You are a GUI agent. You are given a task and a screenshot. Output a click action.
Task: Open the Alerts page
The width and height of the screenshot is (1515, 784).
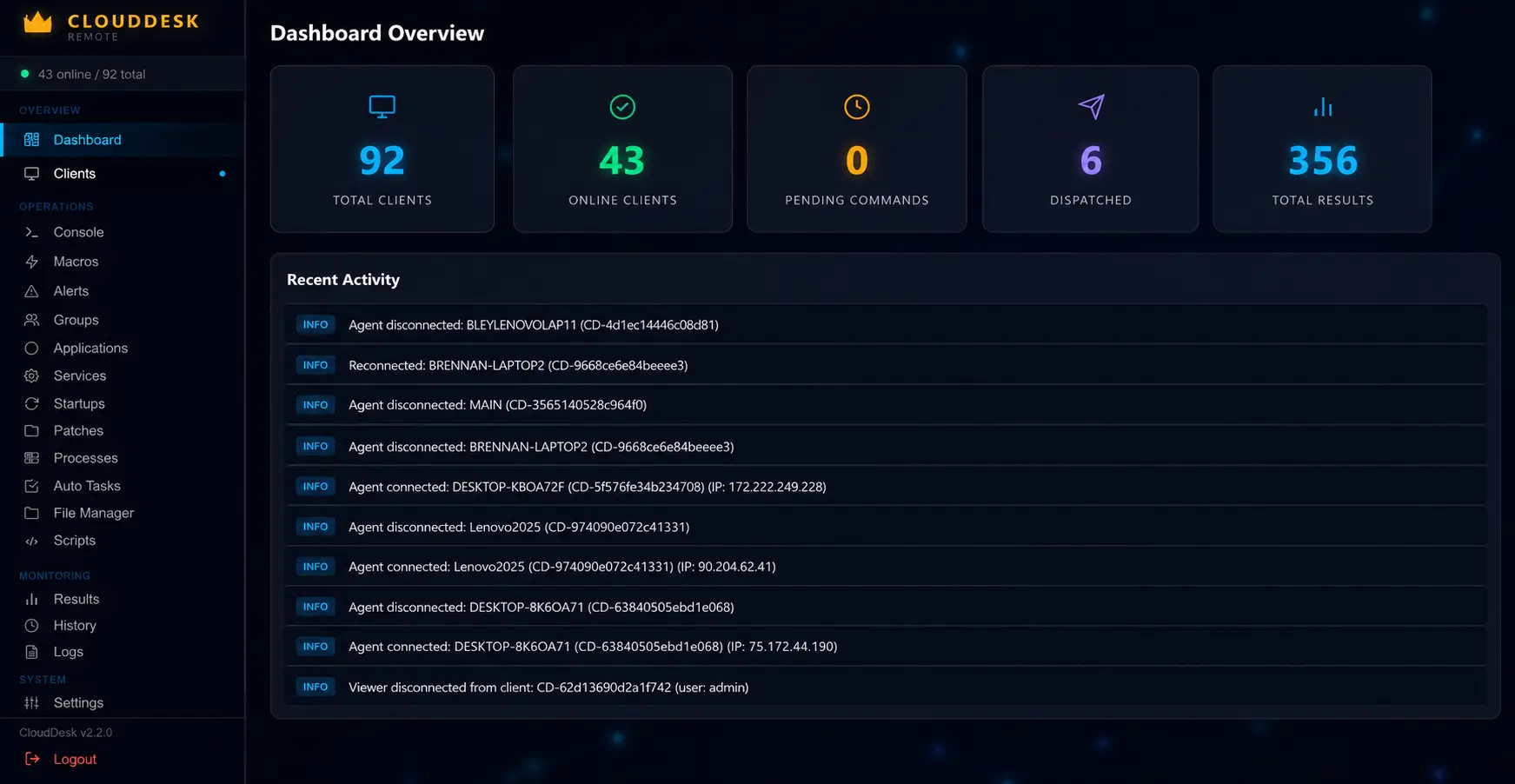pos(123,291)
